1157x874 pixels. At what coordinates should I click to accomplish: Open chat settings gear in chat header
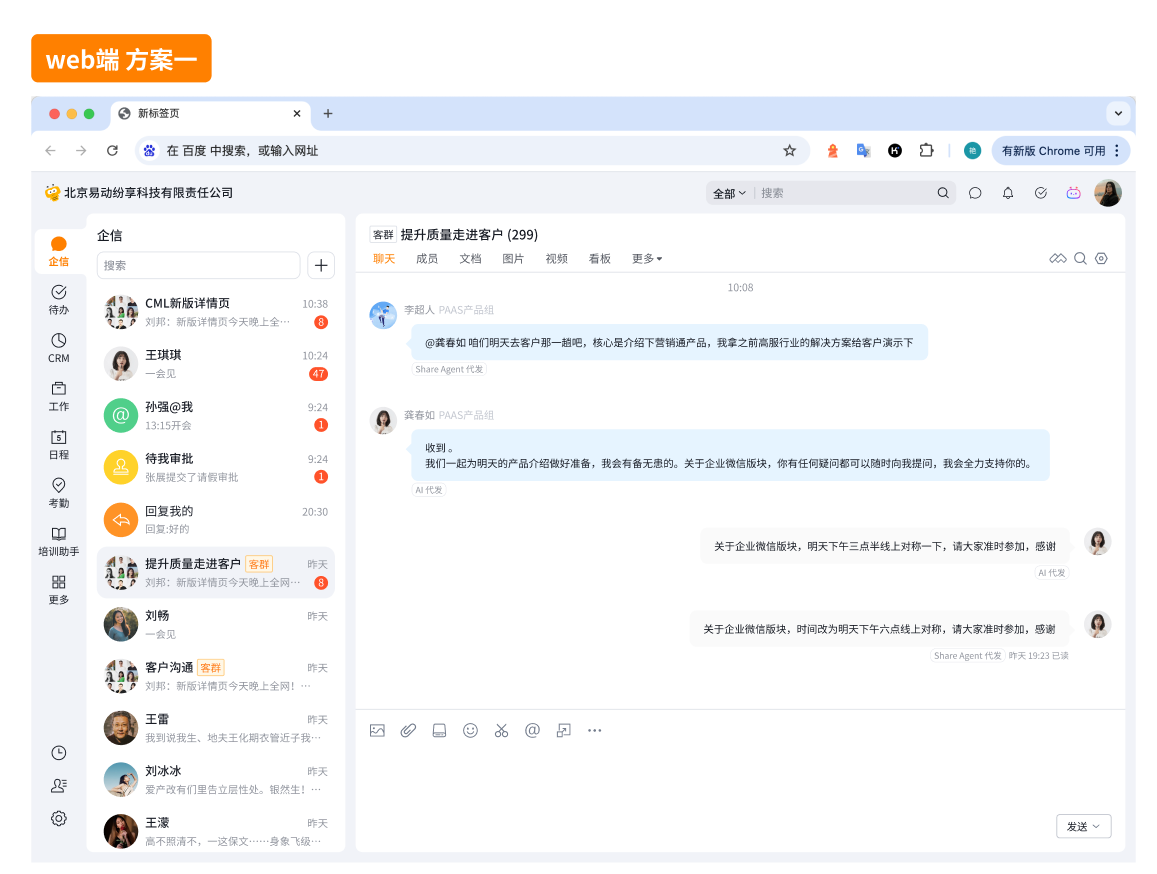(x=1102, y=258)
